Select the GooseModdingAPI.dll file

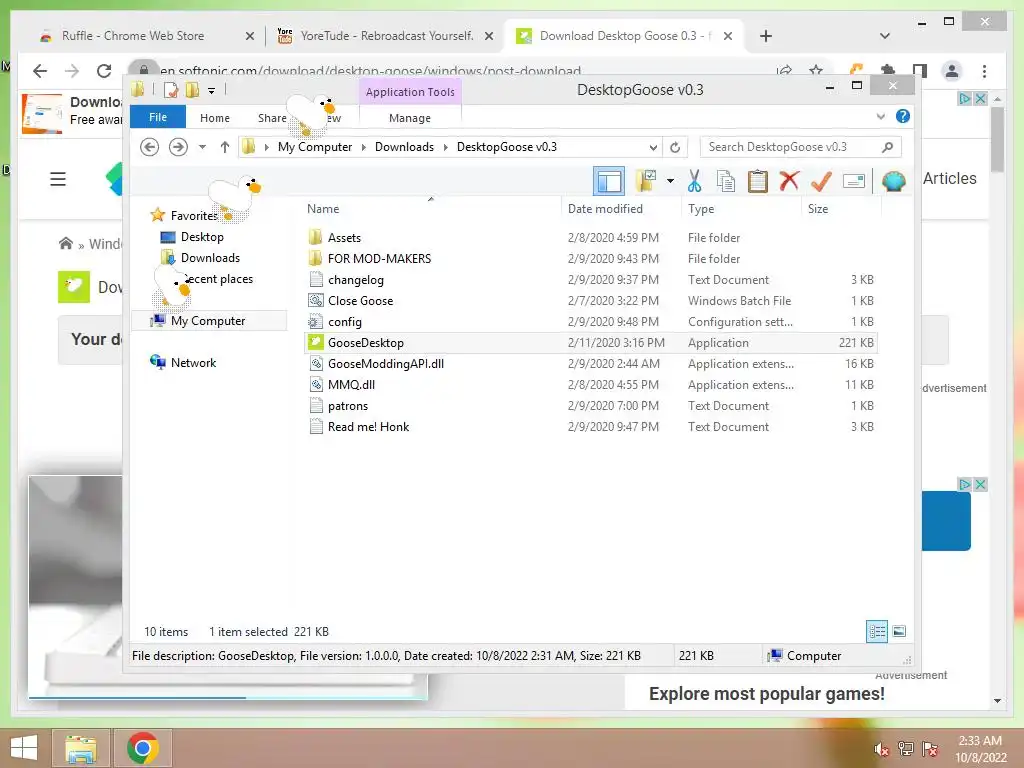(386, 364)
